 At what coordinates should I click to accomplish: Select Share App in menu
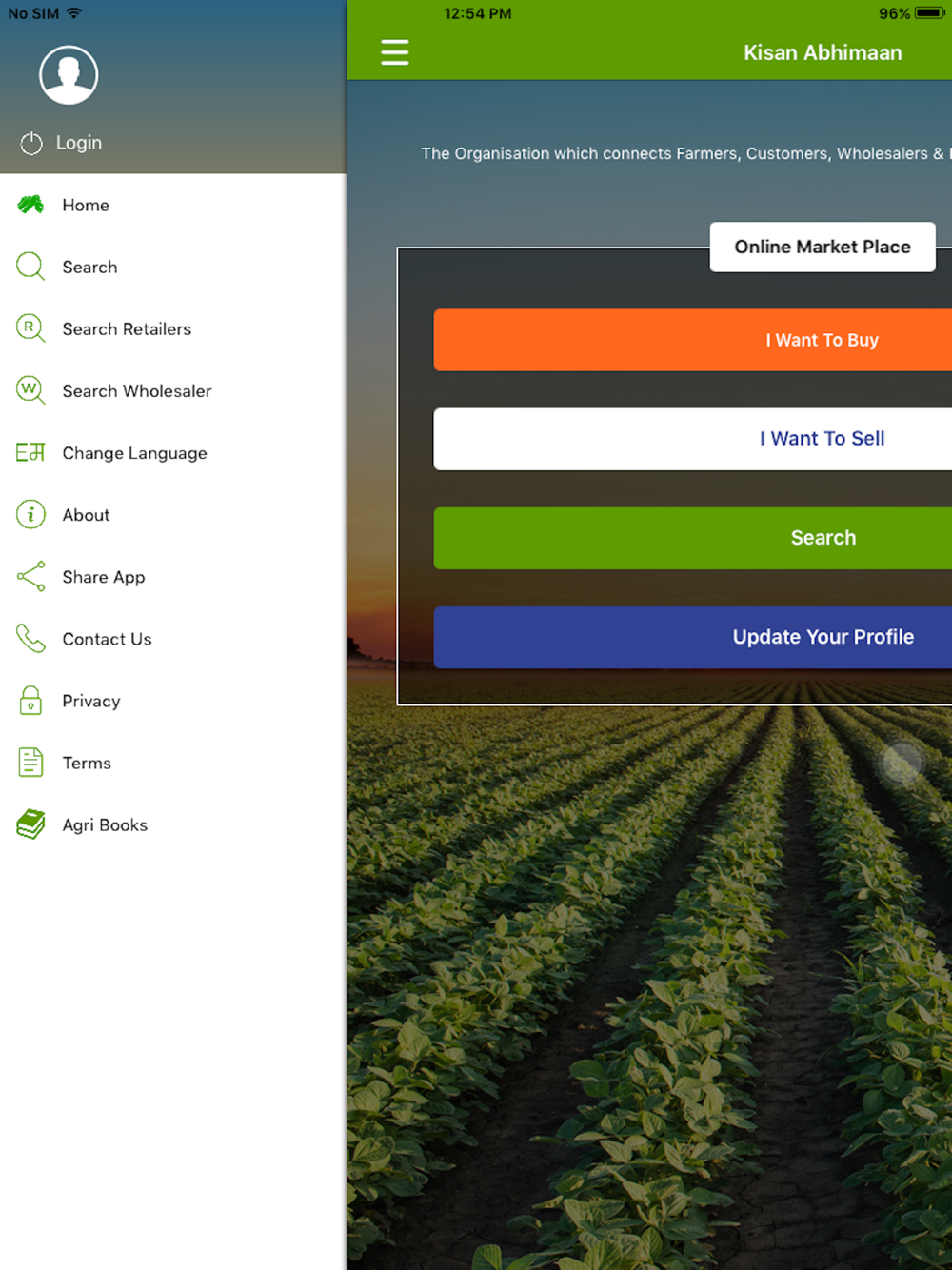[173, 576]
